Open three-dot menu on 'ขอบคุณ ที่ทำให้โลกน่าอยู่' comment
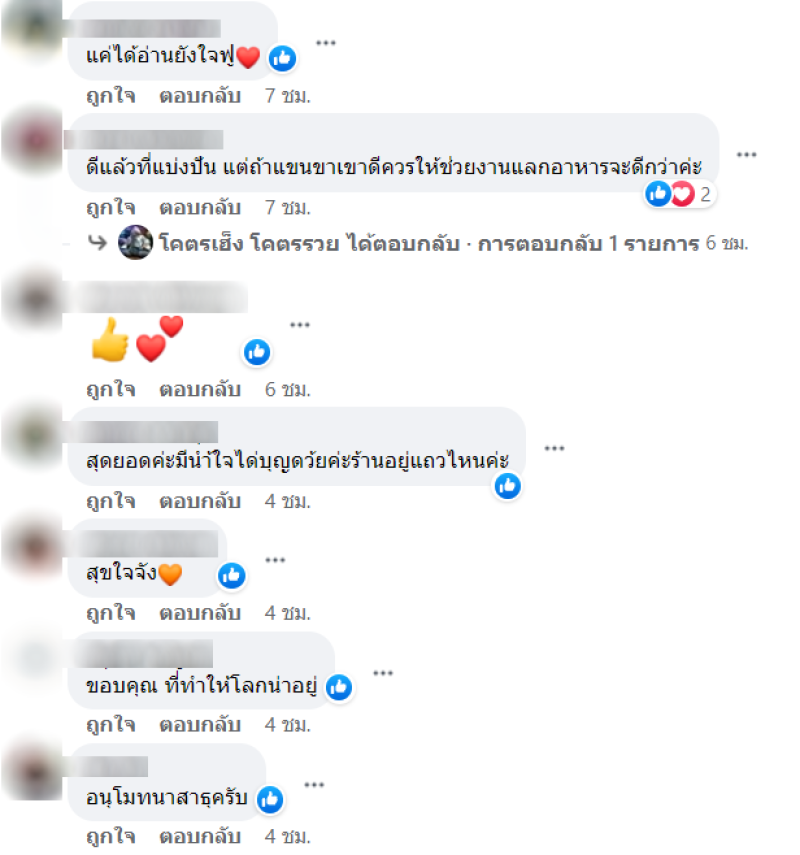 pos(383,673)
